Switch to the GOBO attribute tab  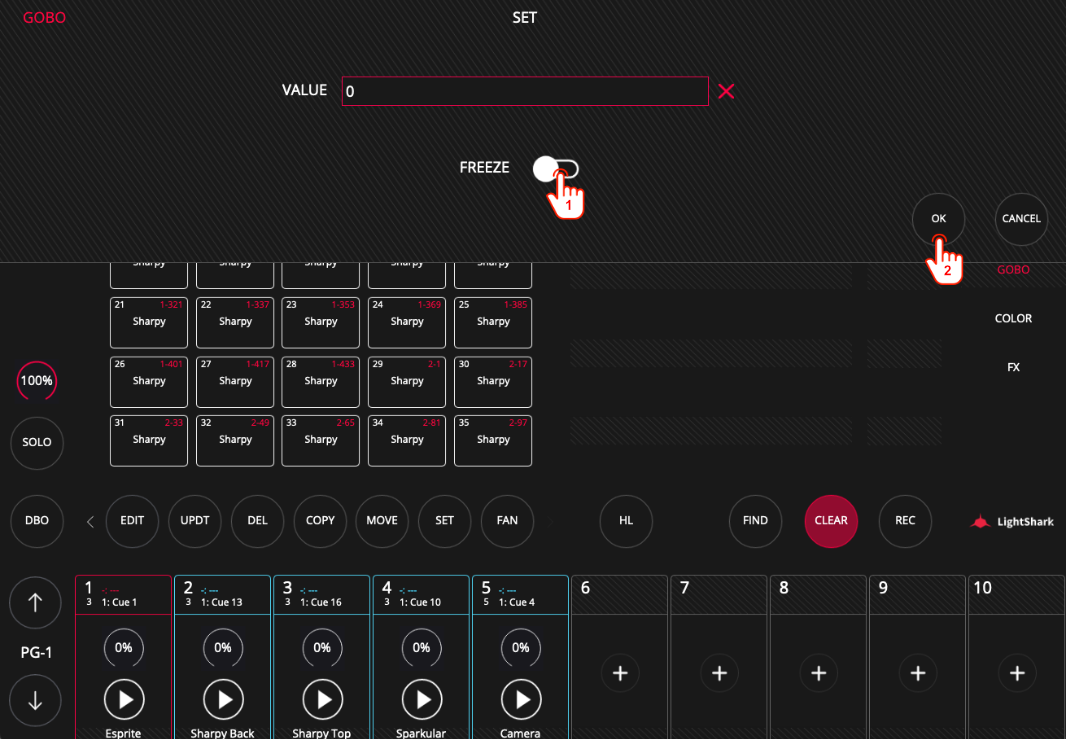pyautogui.click(x=1013, y=270)
